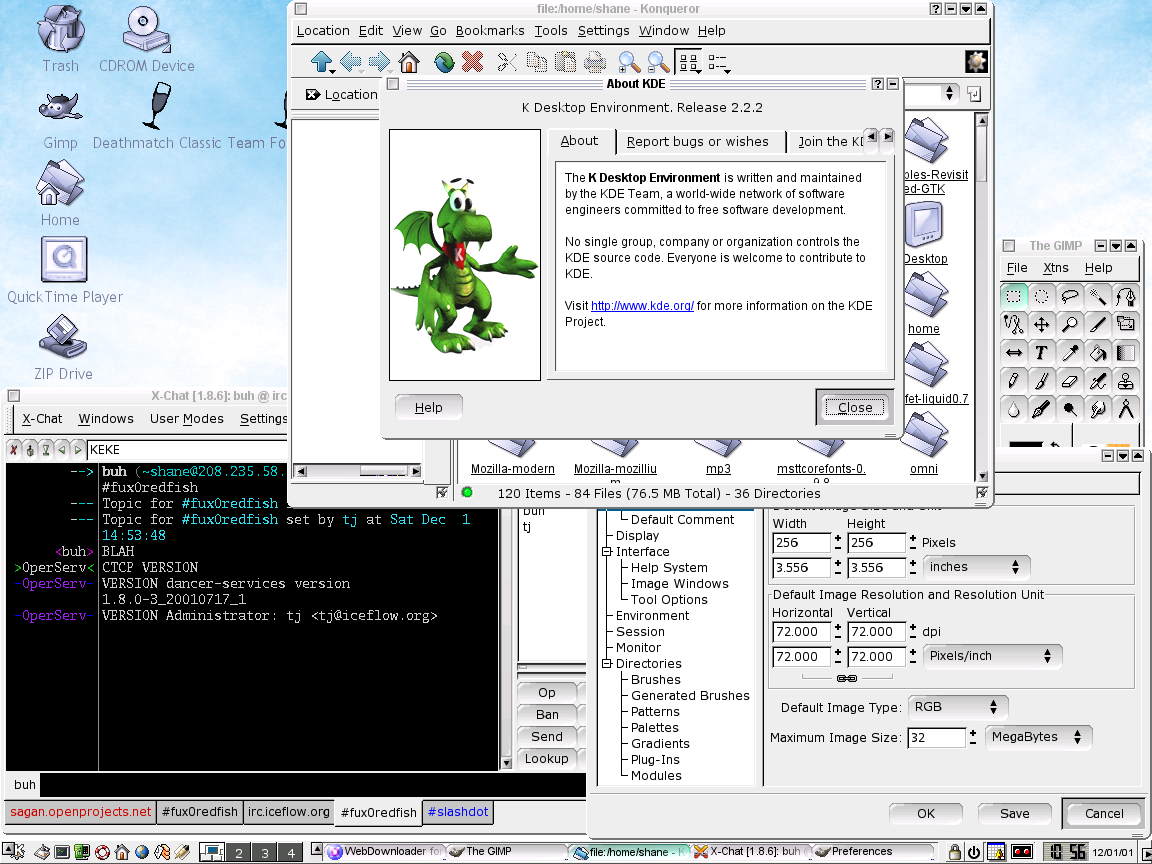Select the Airbrush tool in GIMP toolbox
Viewport: 1152px width, 864px height.
coord(1098,381)
